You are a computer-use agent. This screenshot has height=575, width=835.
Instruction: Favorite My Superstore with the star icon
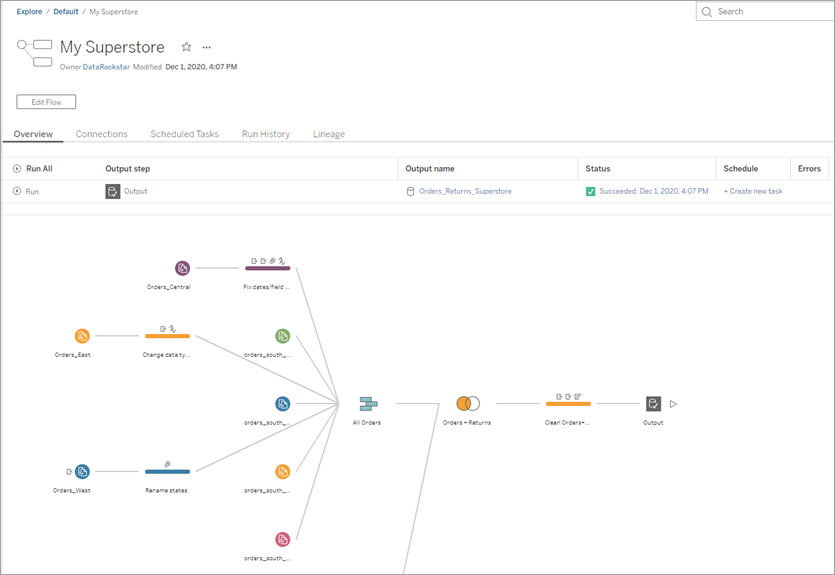pyautogui.click(x=186, y=47)
